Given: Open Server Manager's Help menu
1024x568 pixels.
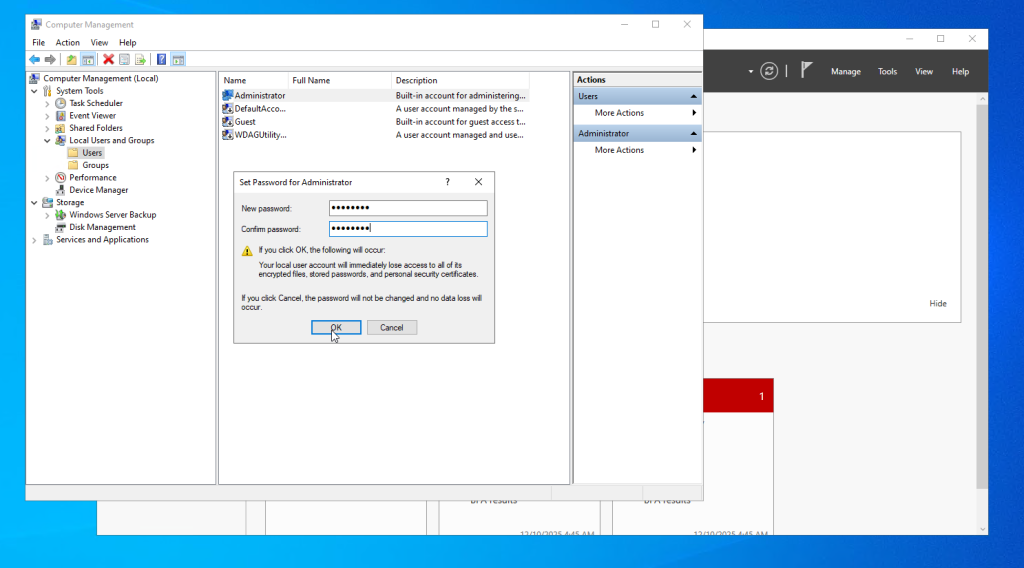Looking at the screenshot, I should pyautogui.click(x=960, y=72).
